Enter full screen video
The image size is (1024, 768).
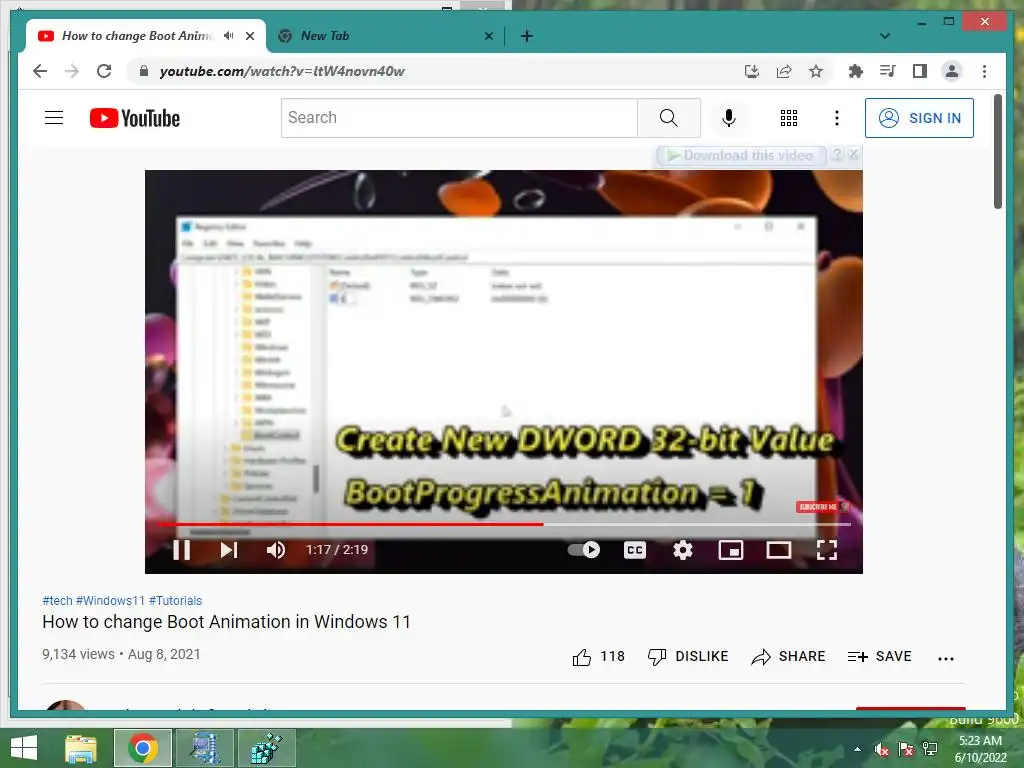[827, 550]
